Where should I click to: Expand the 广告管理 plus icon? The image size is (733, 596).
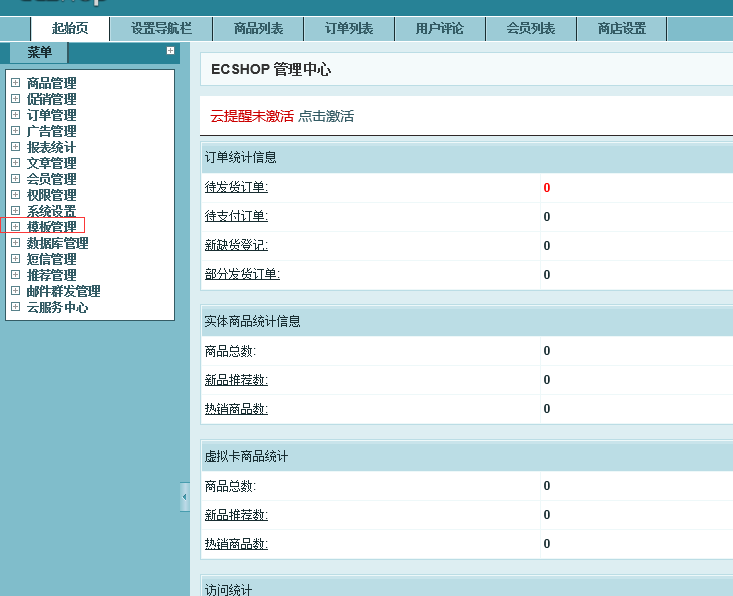tap(15, 131)
